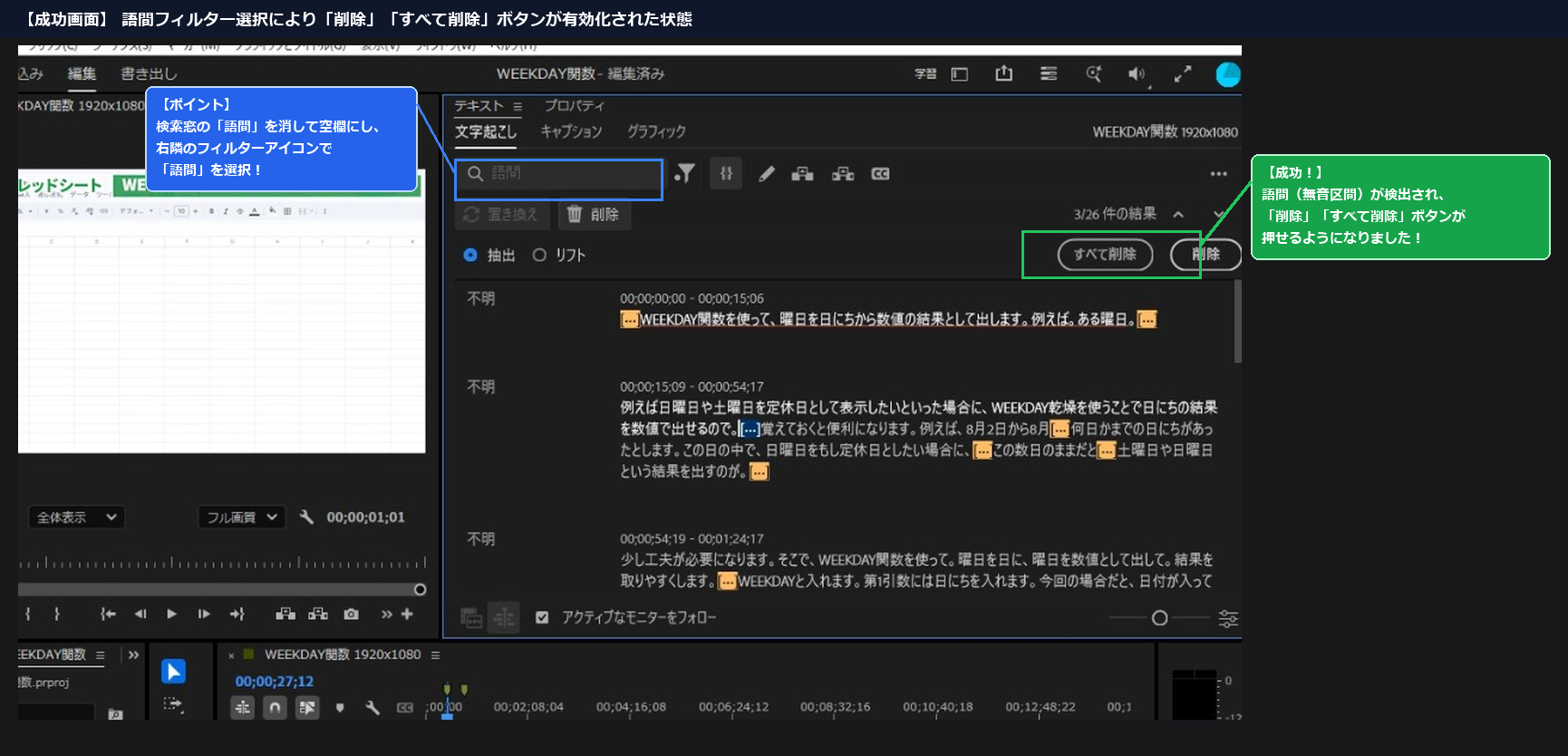Open the progress dashboard icon in header

point(1049,74)
